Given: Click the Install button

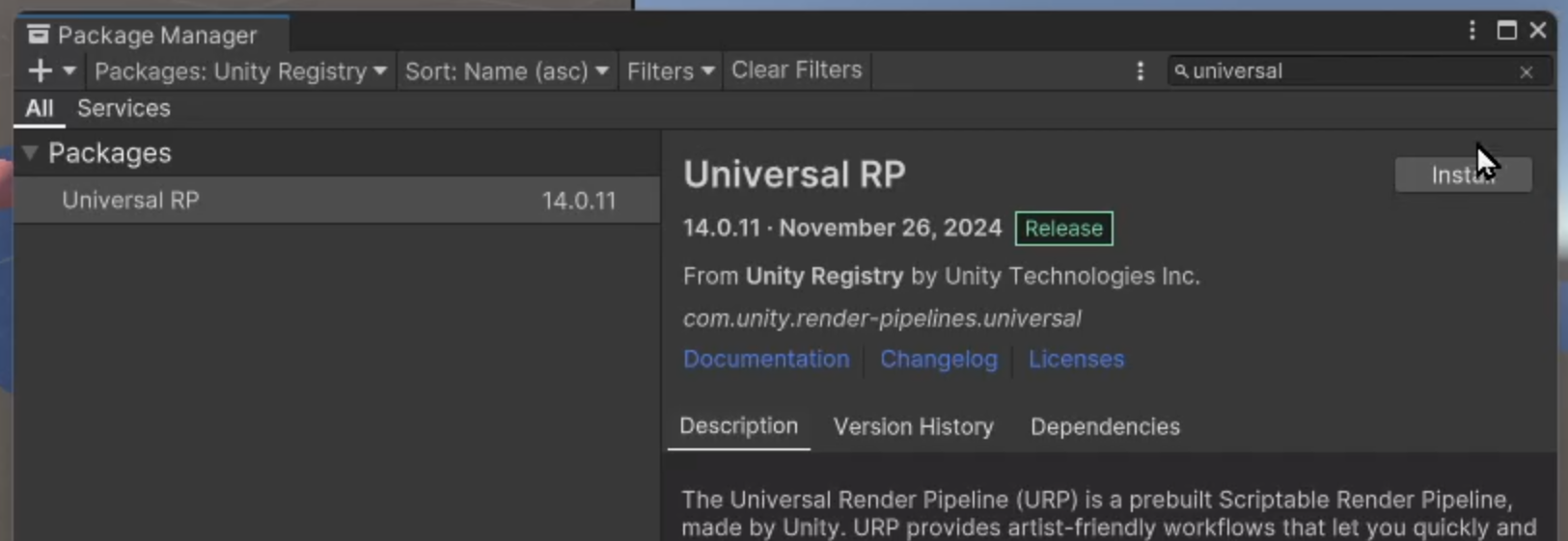Looking at the screenshot, I should pos(1463,175).
